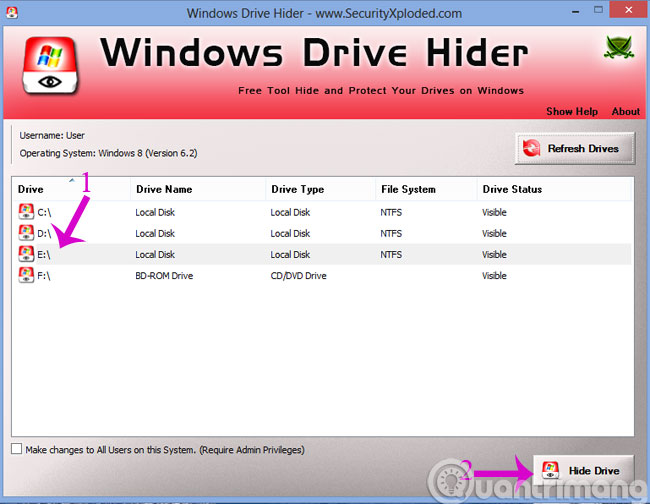650x504 pixels.
Task: Open the About link
Action: 626,111
